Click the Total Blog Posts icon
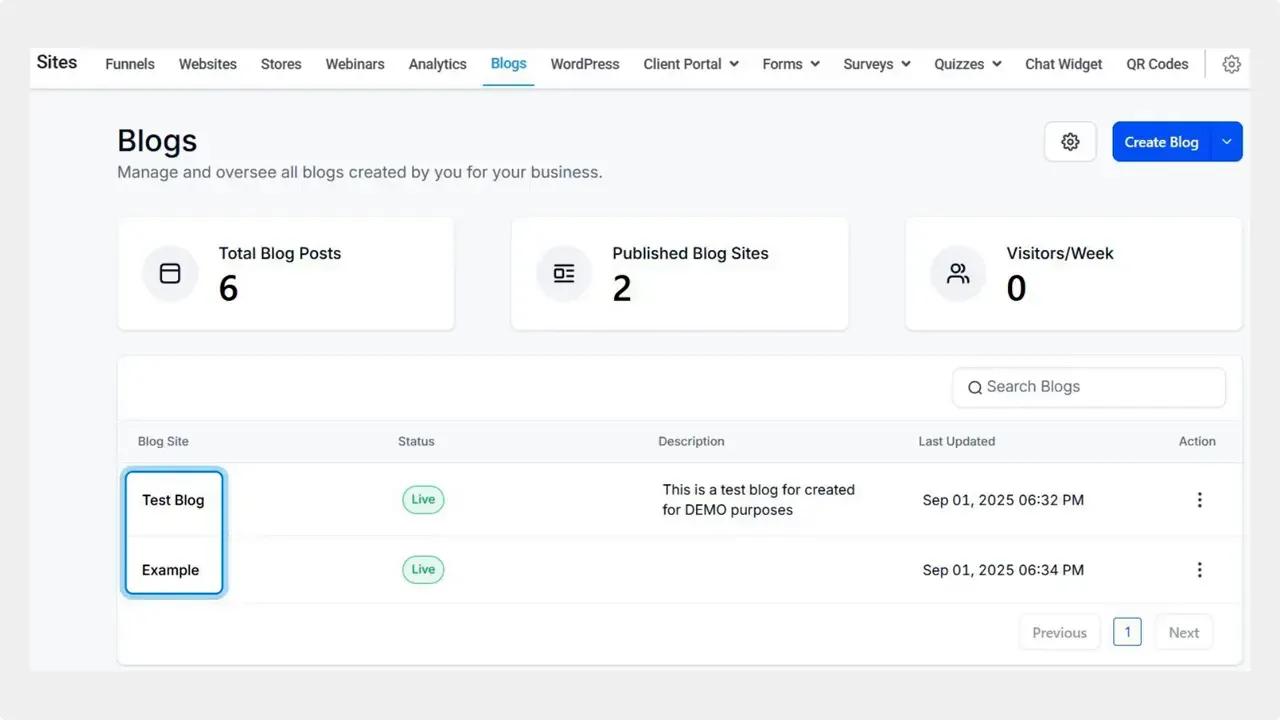The width and height of the screenshot is (1280, 720). [170, 273]
